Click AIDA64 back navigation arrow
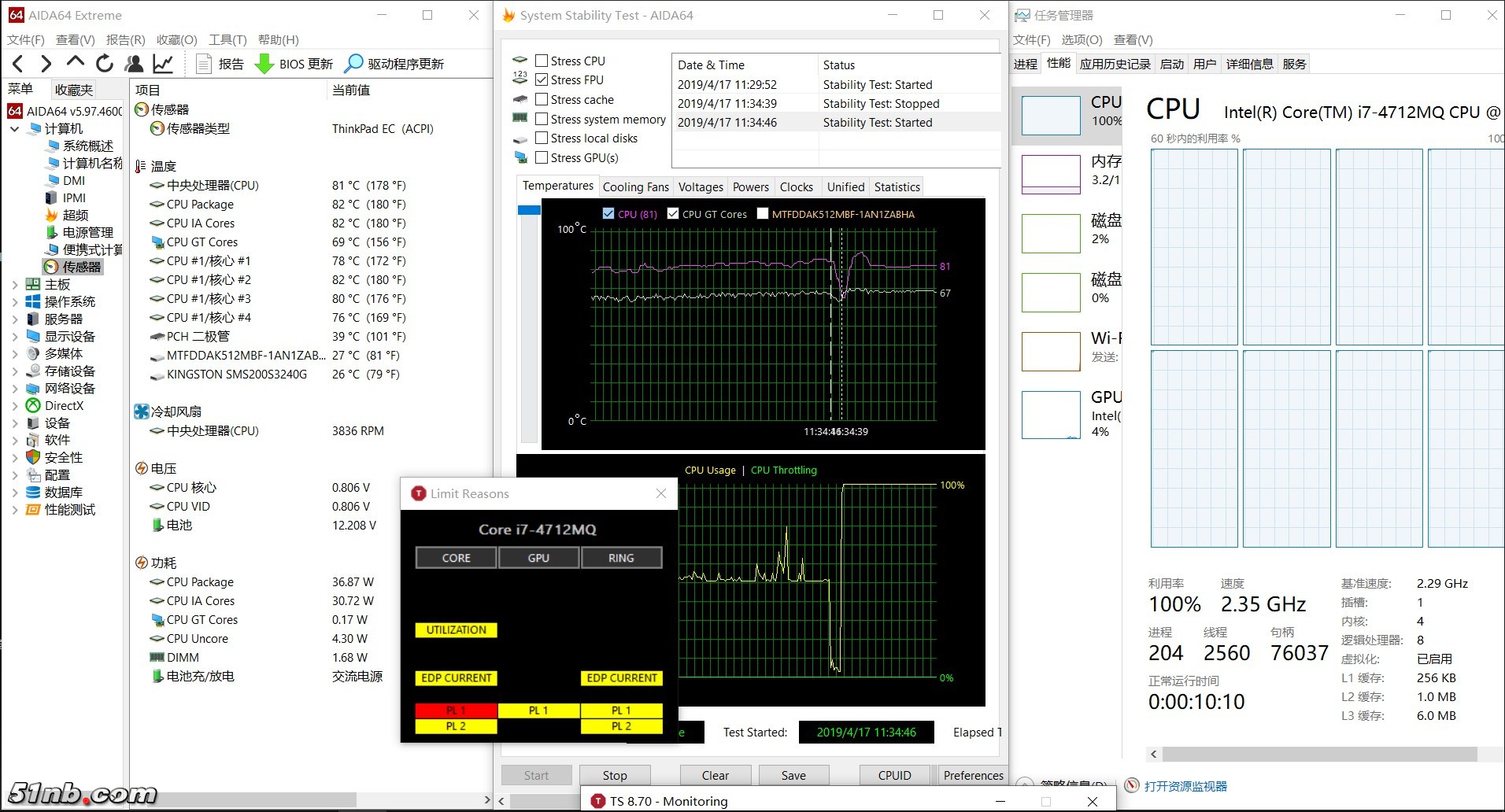 tap(18, 64)
